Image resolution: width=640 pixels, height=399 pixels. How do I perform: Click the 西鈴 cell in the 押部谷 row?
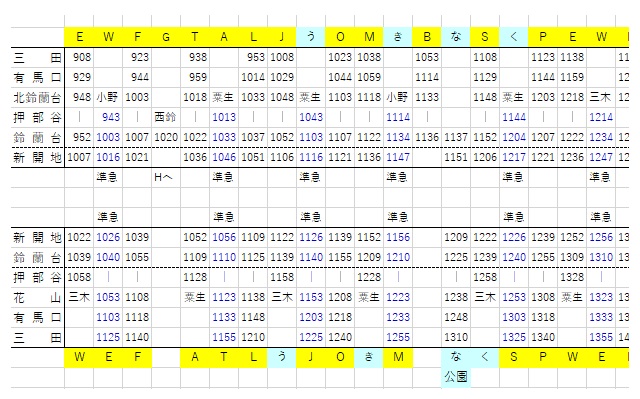[166, 117]
